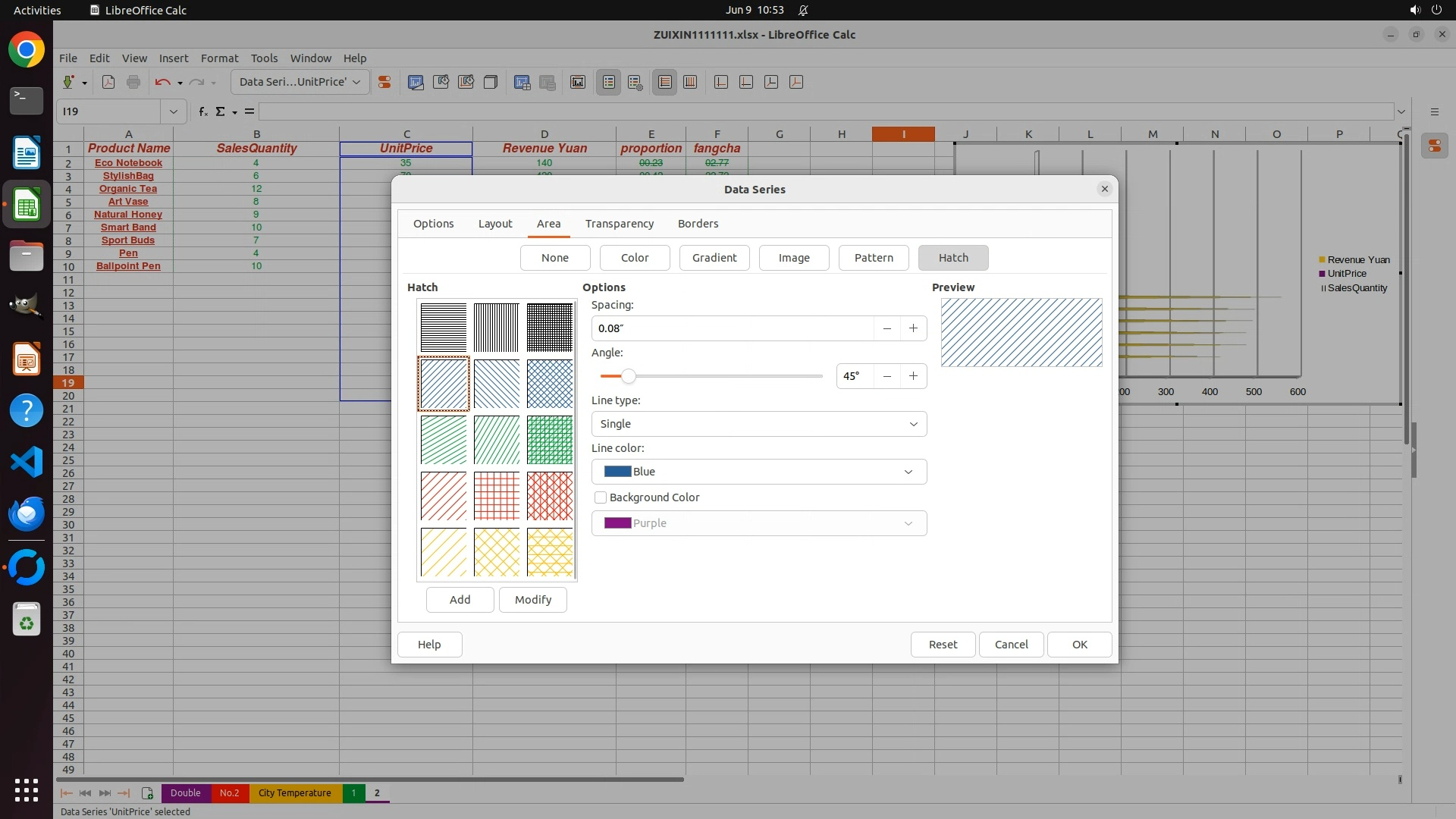1456x819 pixels.
Task: Enable the Background Color checkbox
Action: 601,497
